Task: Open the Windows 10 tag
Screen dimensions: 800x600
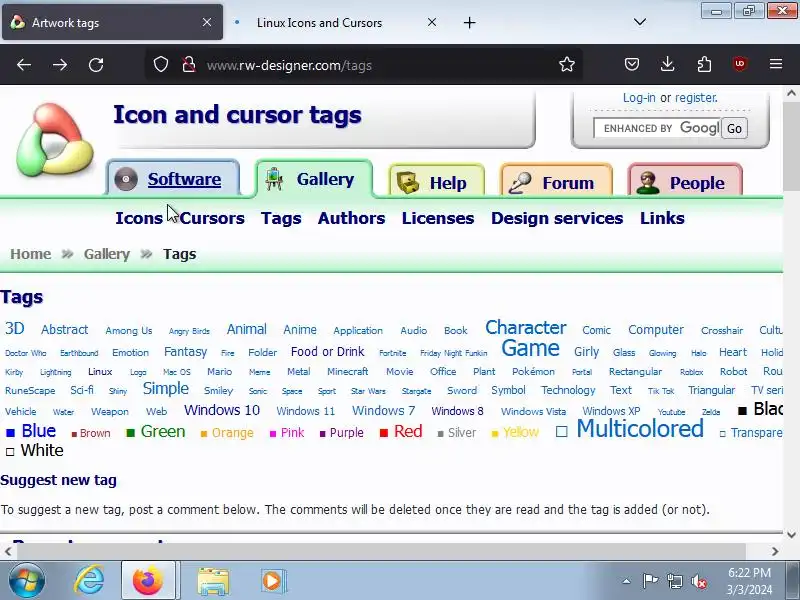Action: [x=222, y=410]
